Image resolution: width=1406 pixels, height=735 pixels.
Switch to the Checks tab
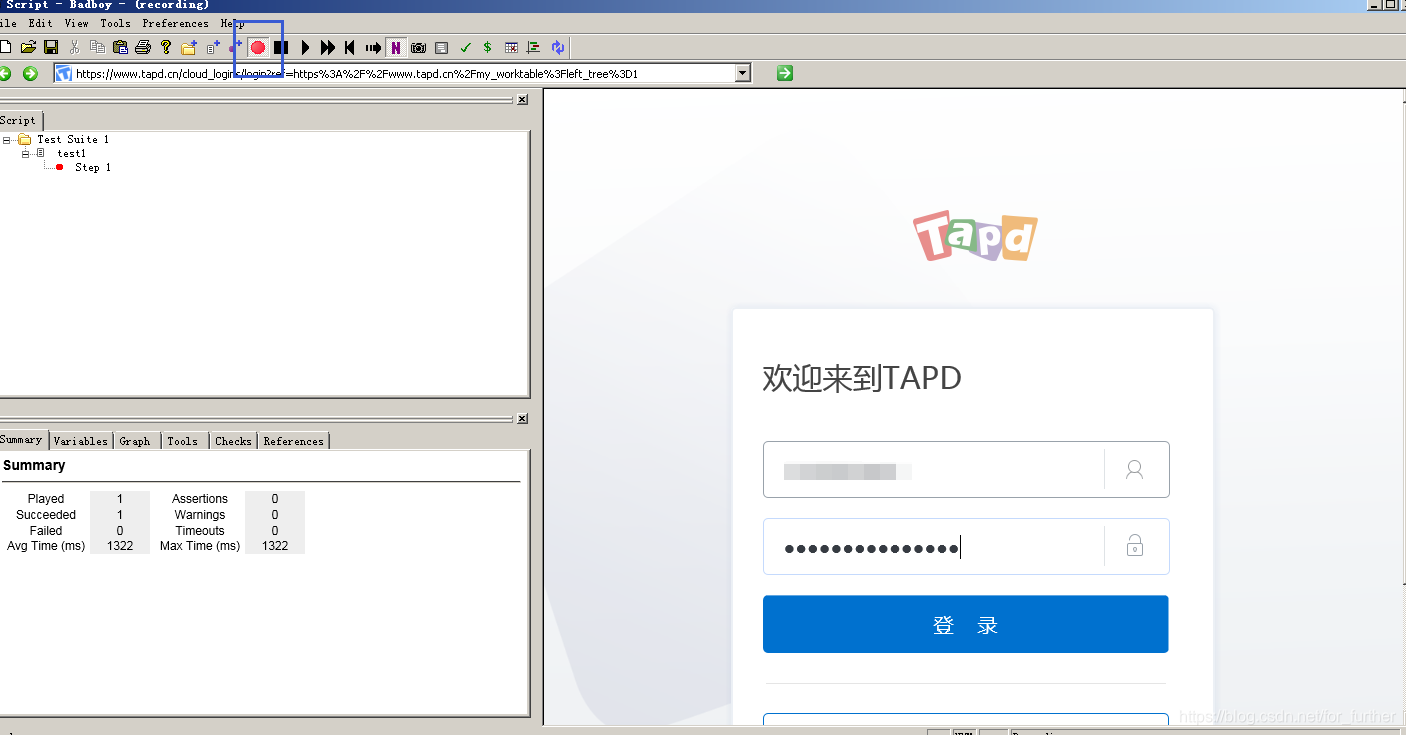pos(232,440)
